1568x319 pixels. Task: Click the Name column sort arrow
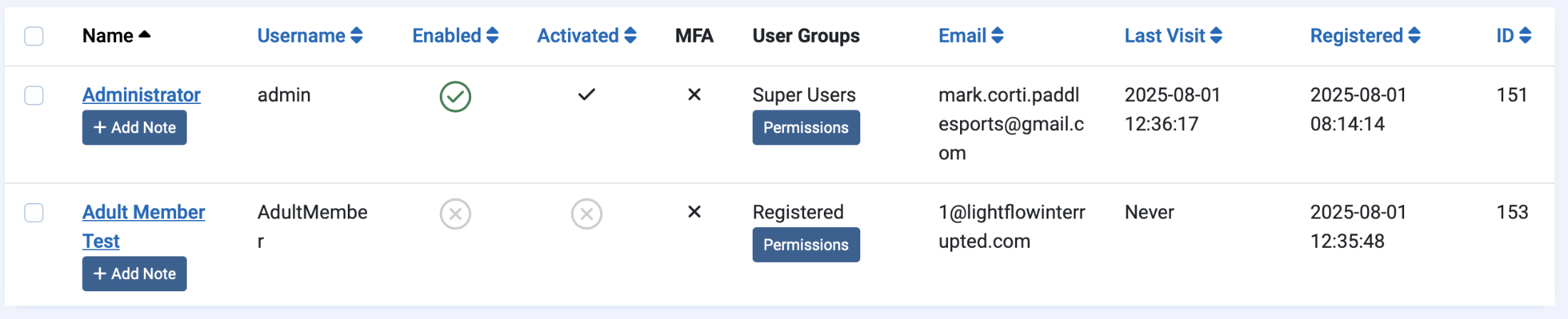click(x=145, y=34)
